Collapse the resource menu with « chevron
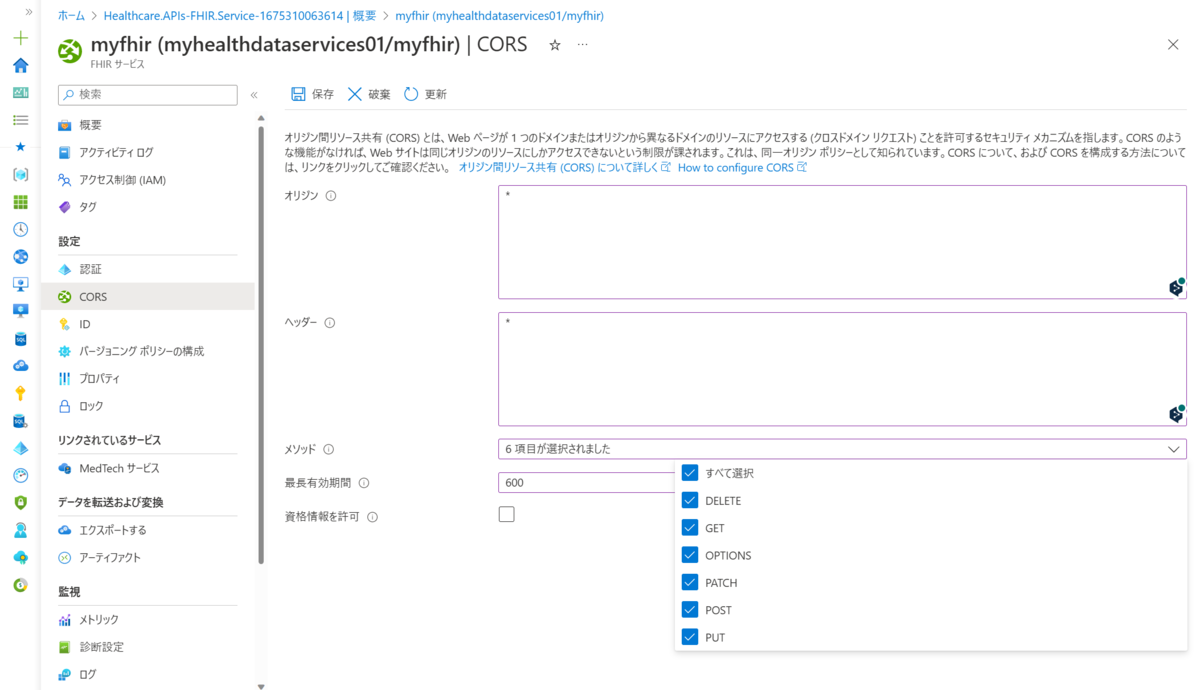This screenshot has width=1200, height=690. 254,95
